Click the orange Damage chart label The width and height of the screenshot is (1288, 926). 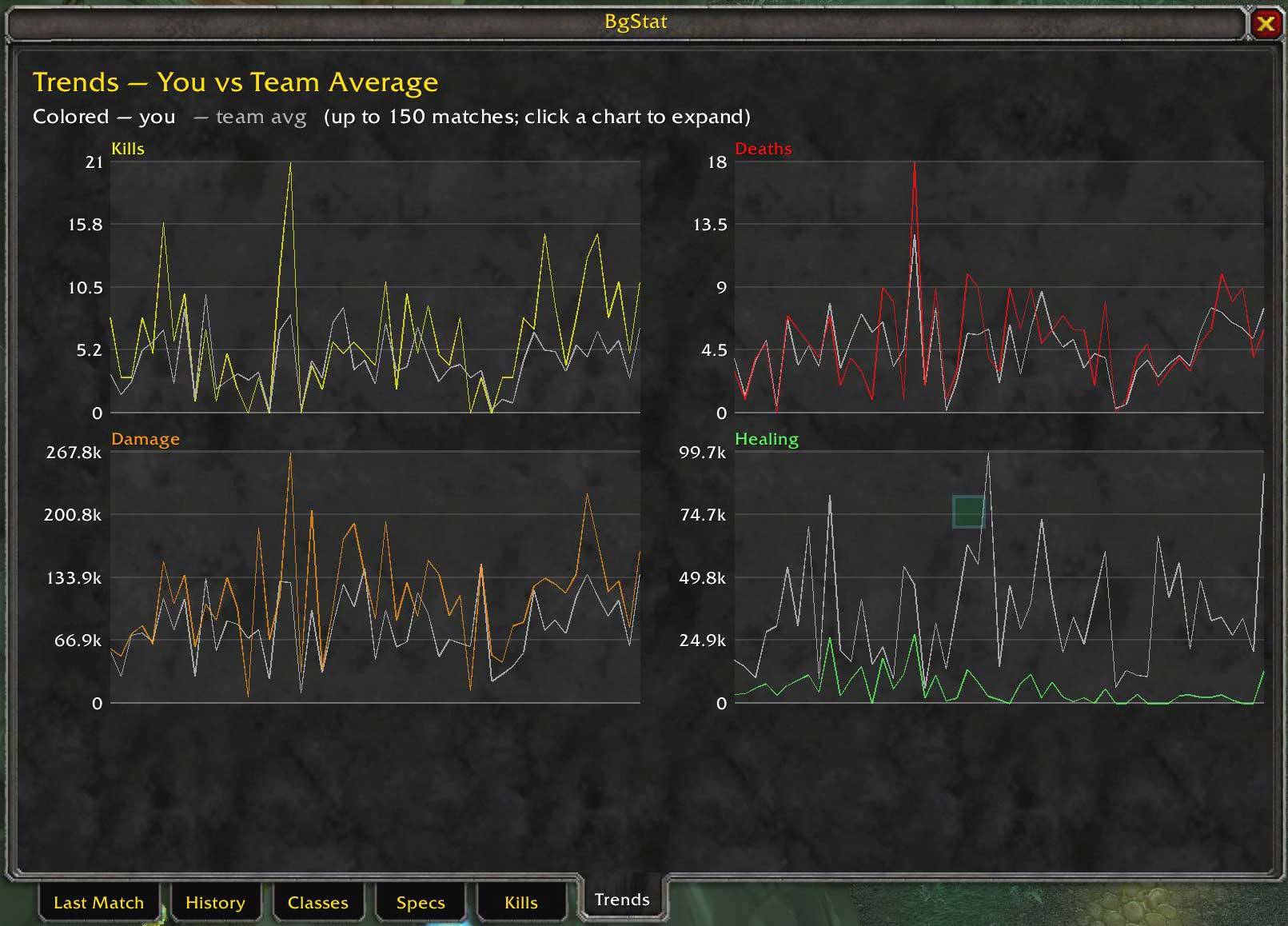tap(146, 439)
